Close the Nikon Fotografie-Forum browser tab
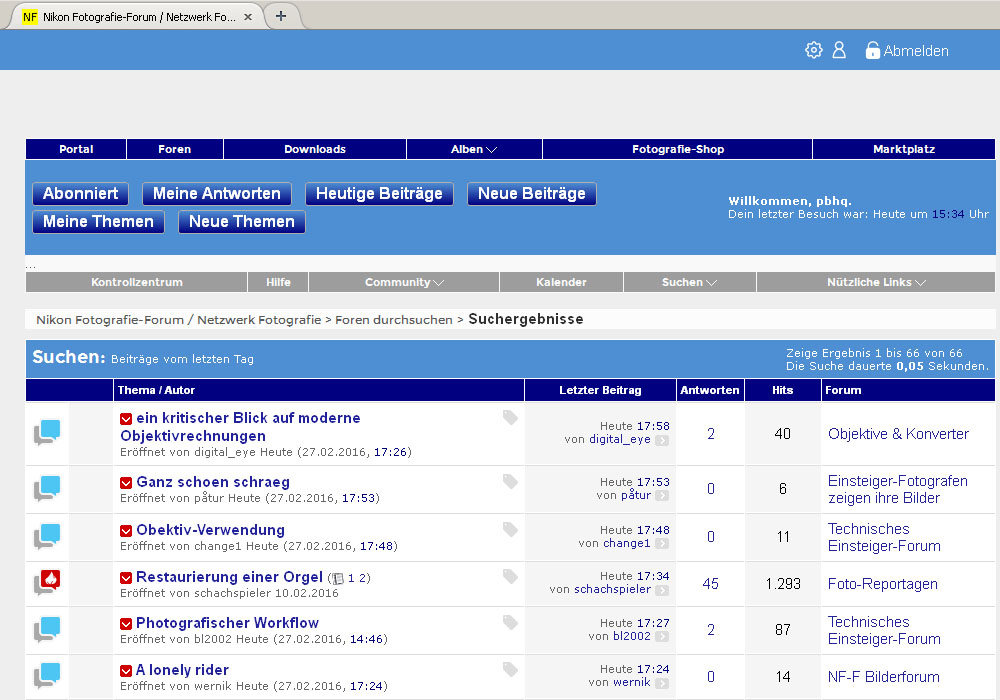Image resolution: width=1000 pixels, height=700 pixels. pos(248,17)
